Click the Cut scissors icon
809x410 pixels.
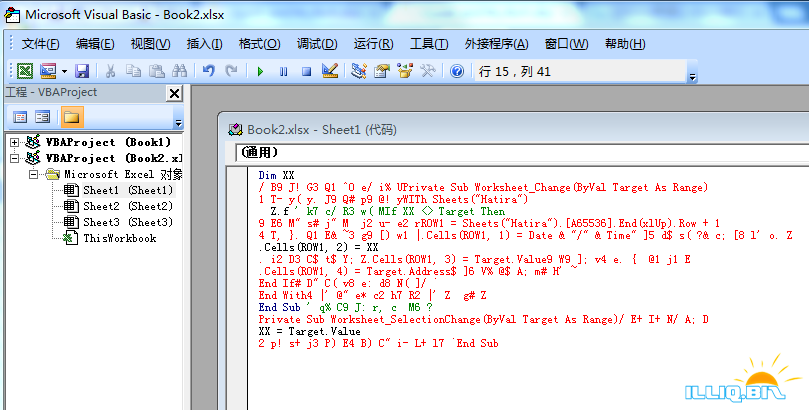110,71
